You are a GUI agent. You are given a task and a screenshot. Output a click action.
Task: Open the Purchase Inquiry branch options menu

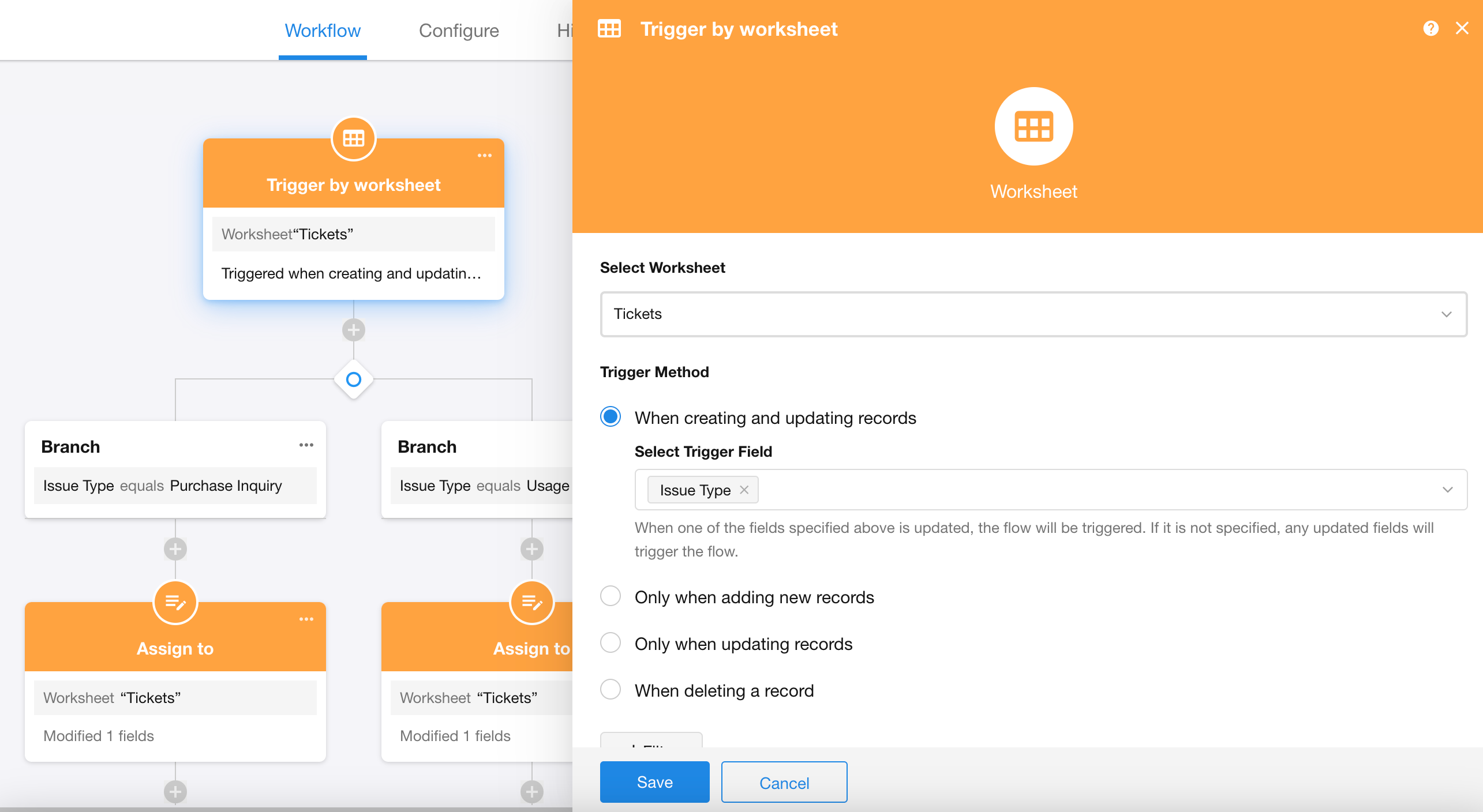click(306, 445)
